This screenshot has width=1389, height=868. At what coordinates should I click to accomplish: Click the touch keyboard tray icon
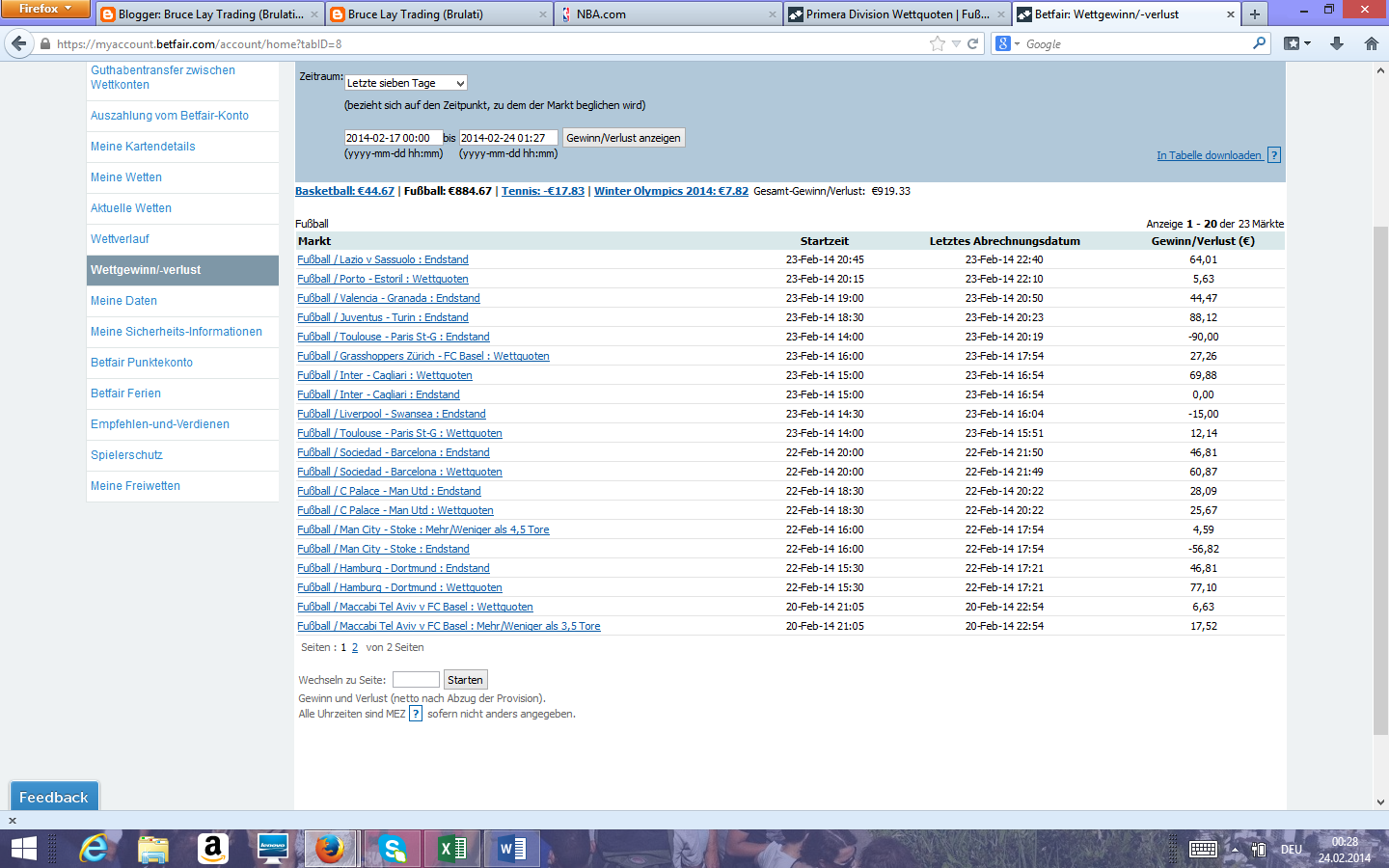[1203, 849]
